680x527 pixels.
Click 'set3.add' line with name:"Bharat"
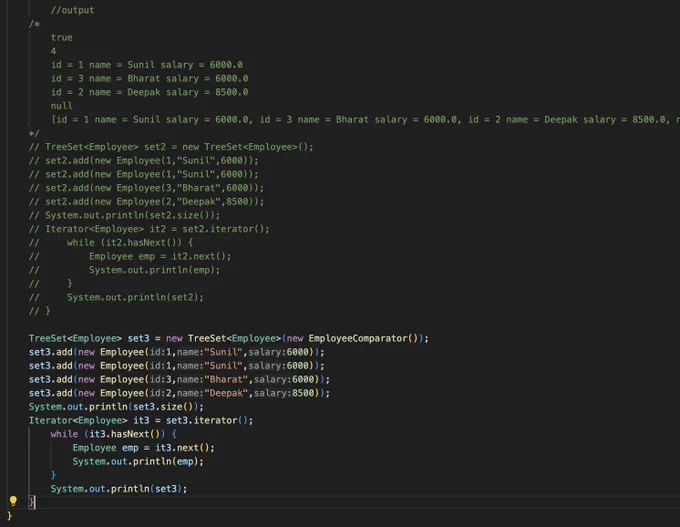[179, 380]
